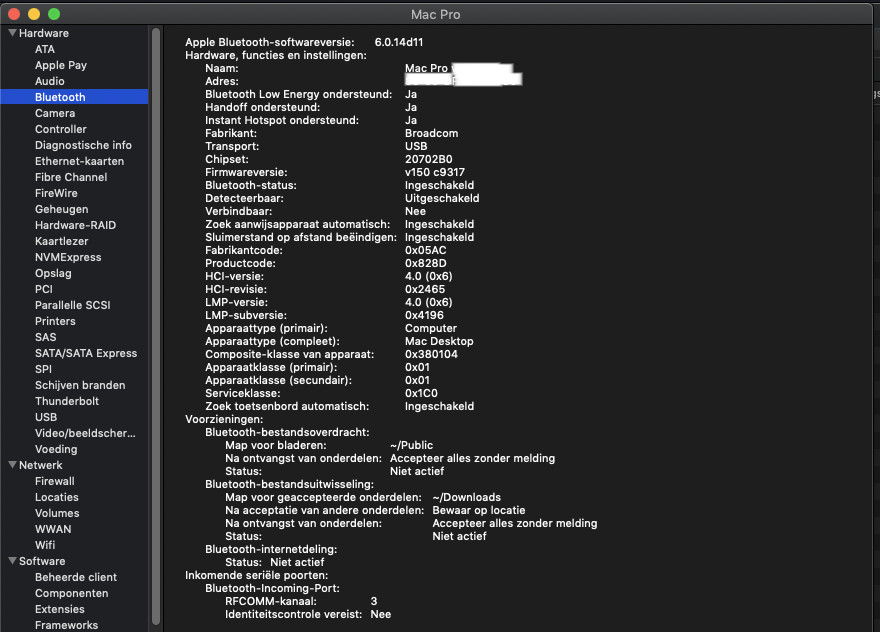Select ATA in the sidebar

coord(45,49)
